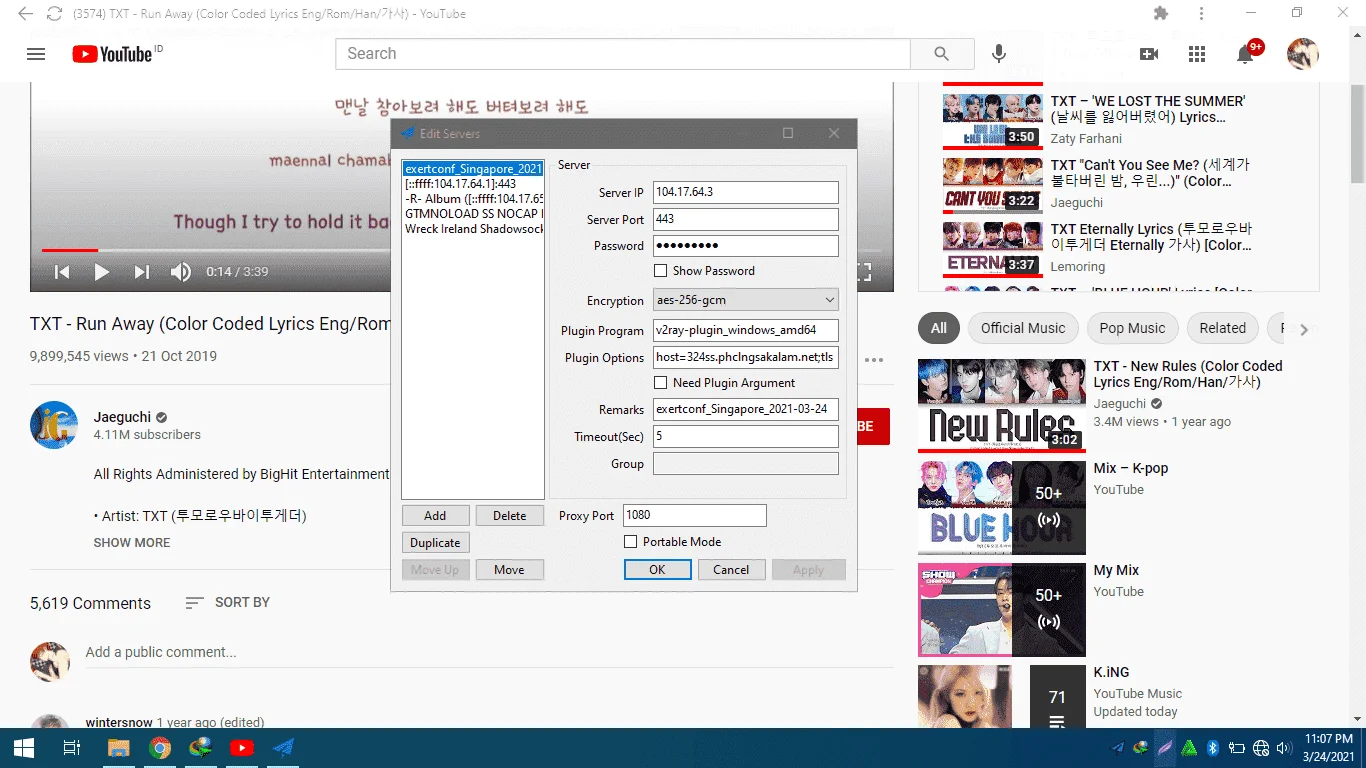
Task: Enable Portable Mode checkbox
Action: click(x=630, y=542)
